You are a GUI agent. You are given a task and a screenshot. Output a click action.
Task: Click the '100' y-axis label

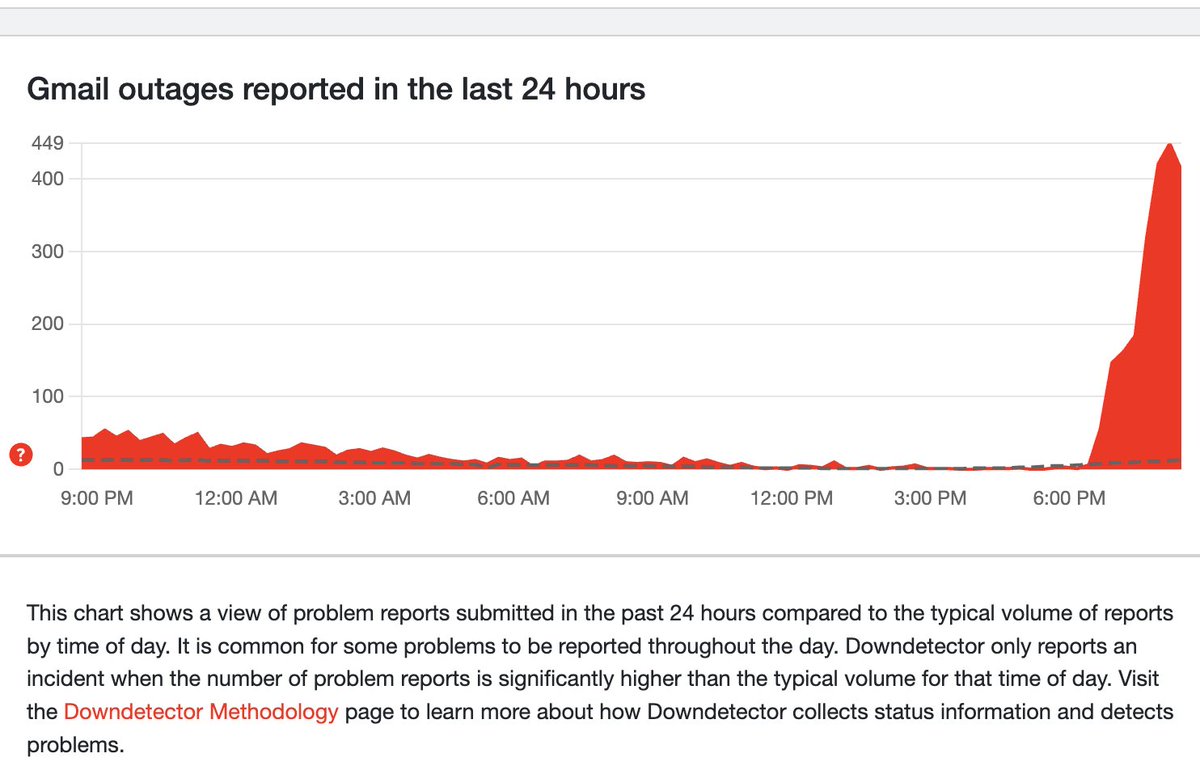click(49, 397)
